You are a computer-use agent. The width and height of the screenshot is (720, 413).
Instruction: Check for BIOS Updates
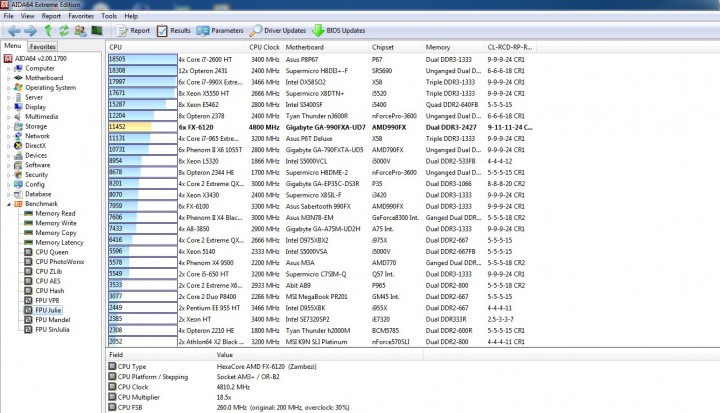[339, 31]
